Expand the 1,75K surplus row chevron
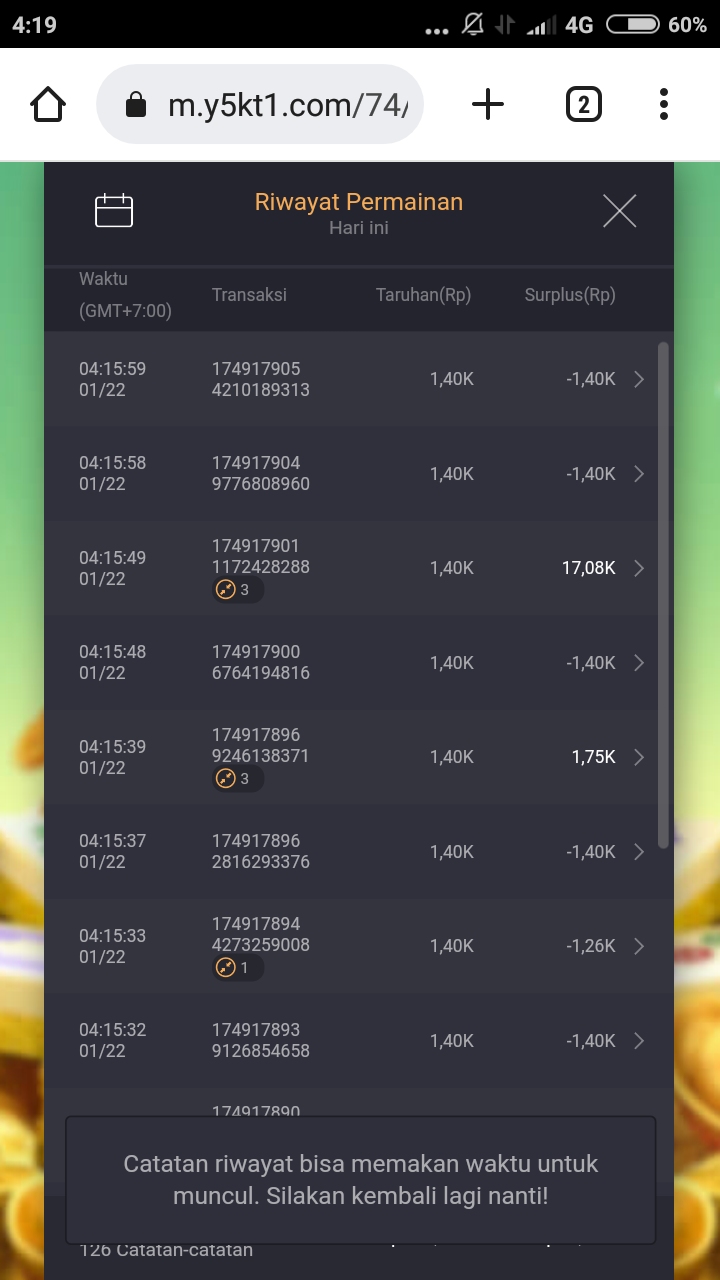This screenshot has width=720, height=1280. coord(639,757)
